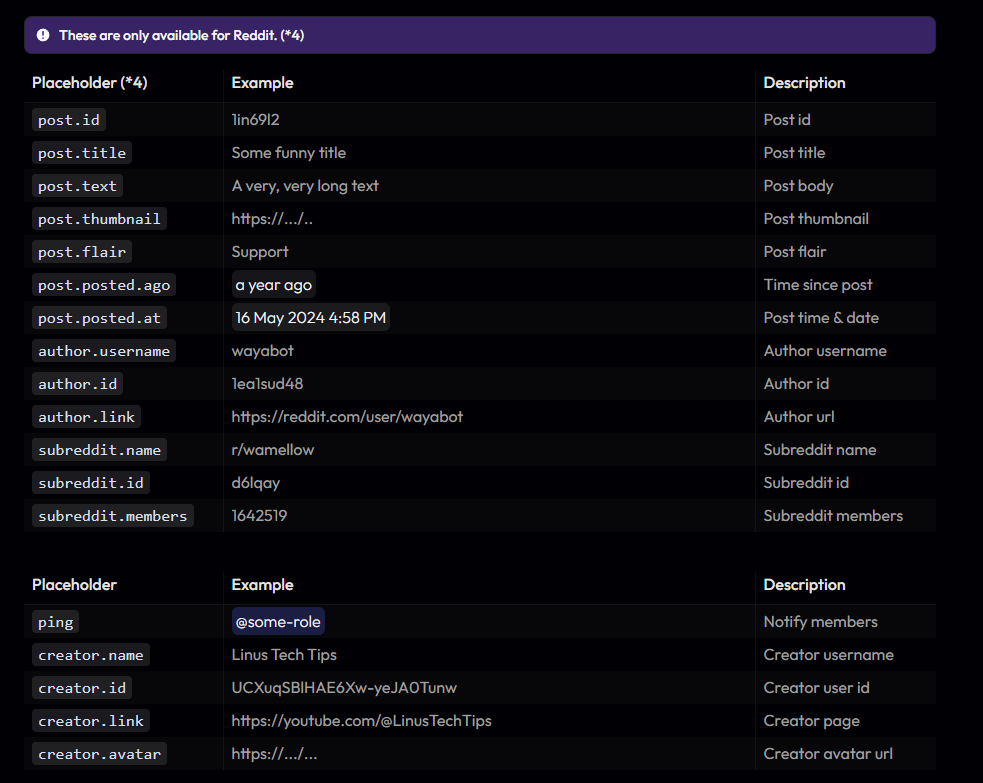
Task: Click the 'Linus Tech Tips' example
Action: click(x=284, y=655)
